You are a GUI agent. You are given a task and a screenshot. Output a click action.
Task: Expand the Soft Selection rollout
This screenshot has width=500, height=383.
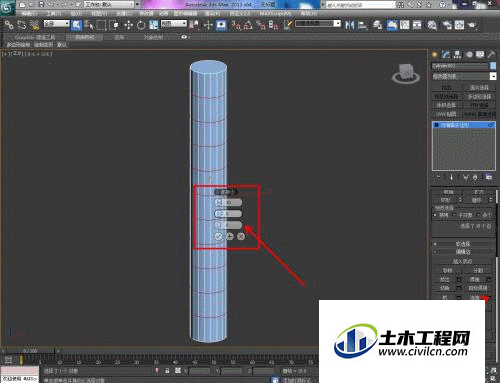pyautogui.click(x=463, y=244)
